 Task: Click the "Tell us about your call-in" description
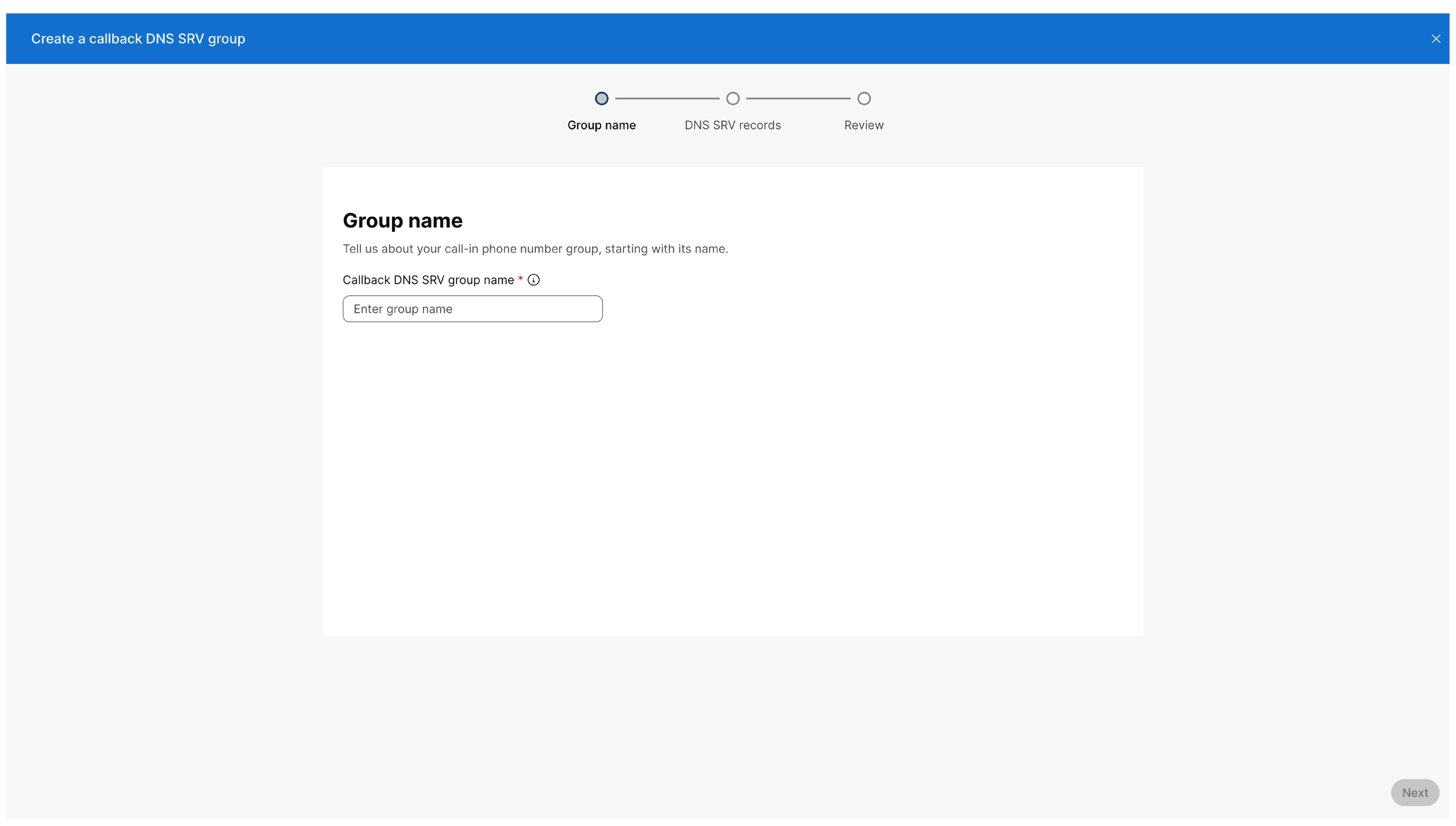pos(535,248)
